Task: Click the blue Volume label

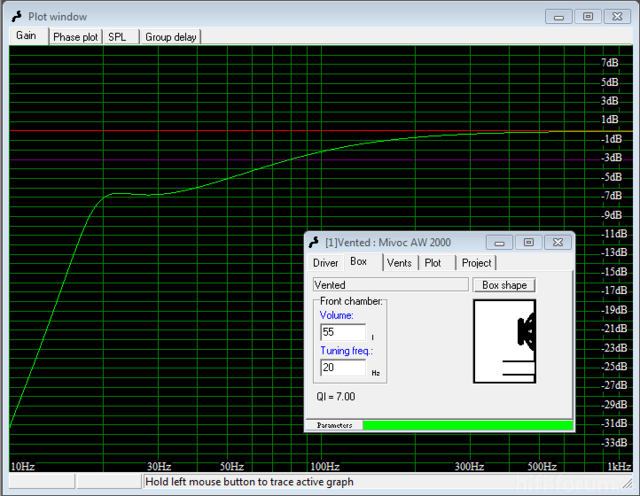Action: 336,316
